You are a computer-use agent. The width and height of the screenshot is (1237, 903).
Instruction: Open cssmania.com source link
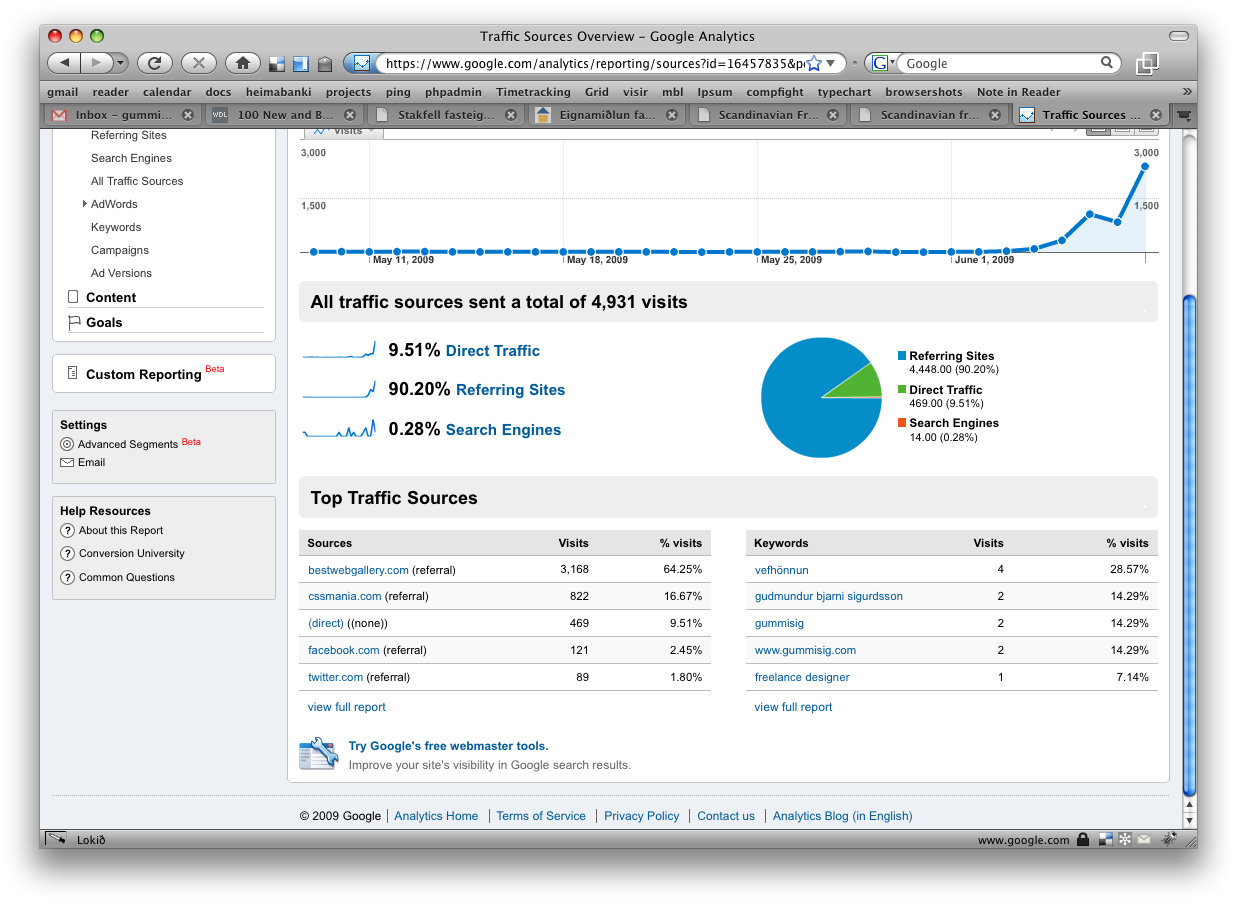(345, 596)
